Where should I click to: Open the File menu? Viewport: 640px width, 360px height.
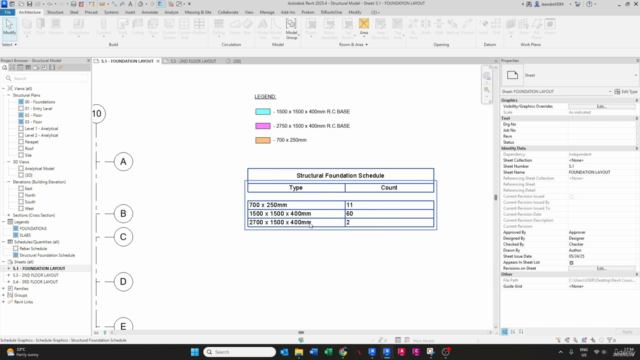pos(7,12)
